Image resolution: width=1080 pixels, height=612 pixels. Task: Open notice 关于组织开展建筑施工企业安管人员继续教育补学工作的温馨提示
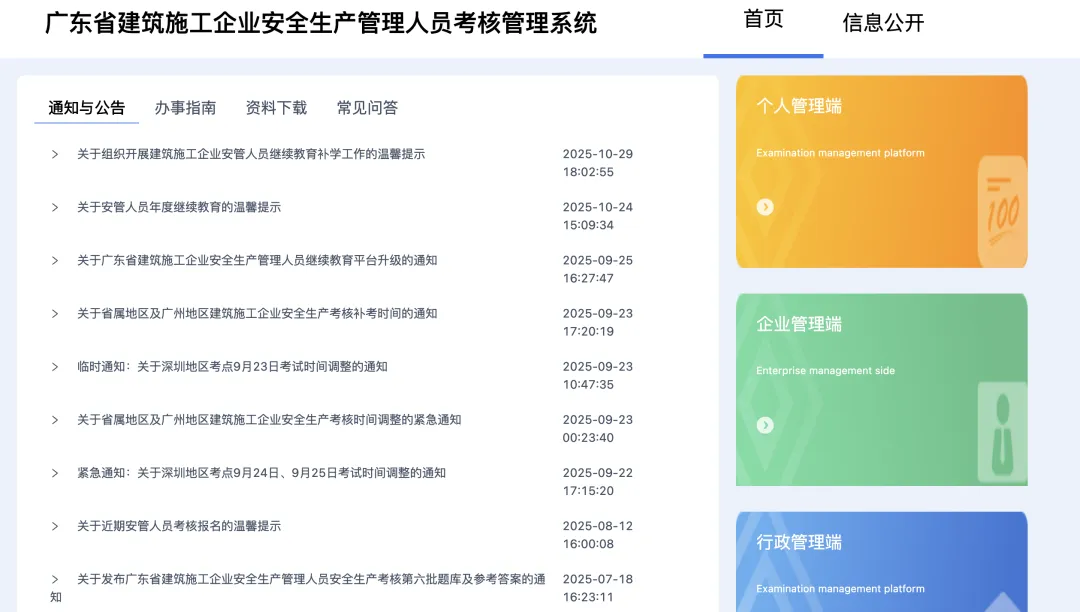point(251,154)
